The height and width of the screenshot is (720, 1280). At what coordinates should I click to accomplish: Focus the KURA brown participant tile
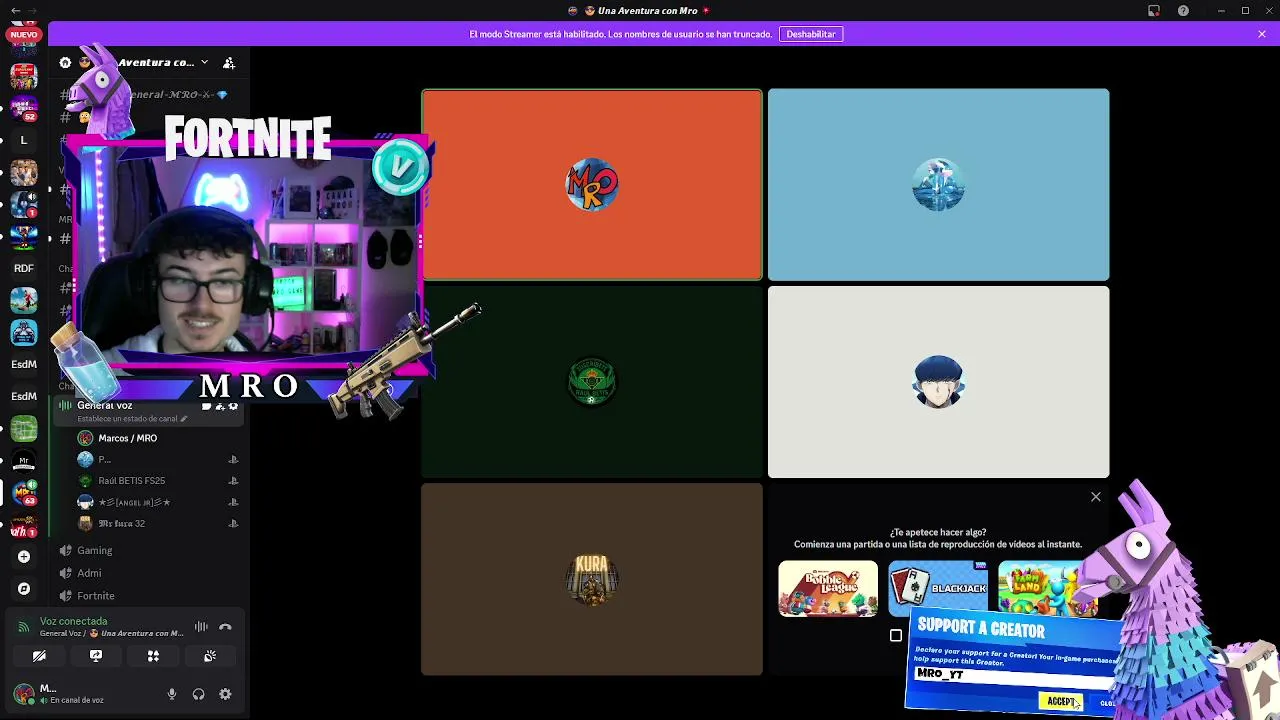pyautogui.click(x=592, y=579)
